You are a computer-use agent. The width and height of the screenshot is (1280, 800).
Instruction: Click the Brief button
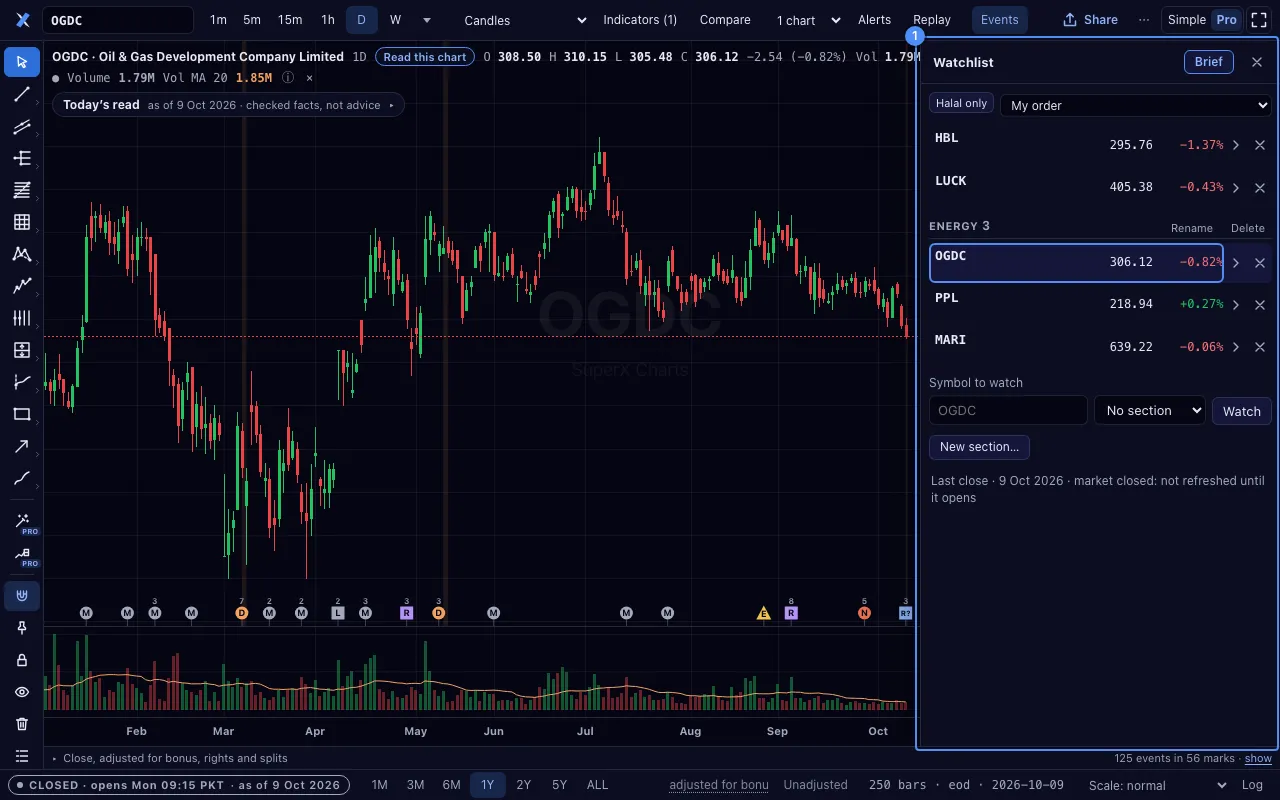1209,62
